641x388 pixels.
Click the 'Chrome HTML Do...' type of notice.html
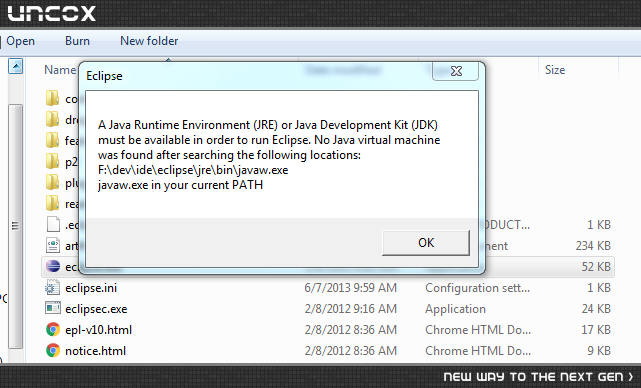coord(478,351)
